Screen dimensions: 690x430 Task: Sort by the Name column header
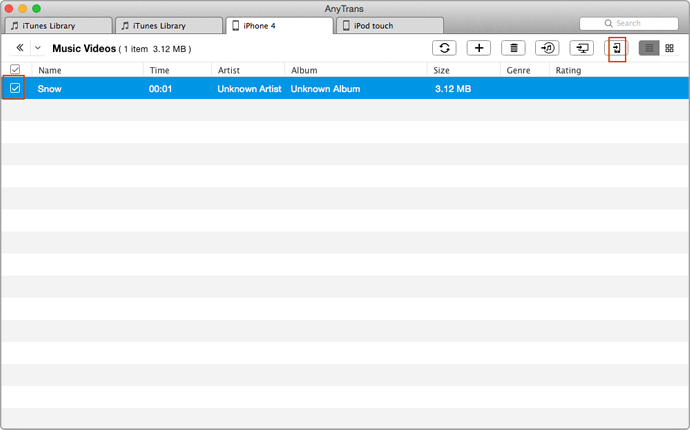coord(88,70)
